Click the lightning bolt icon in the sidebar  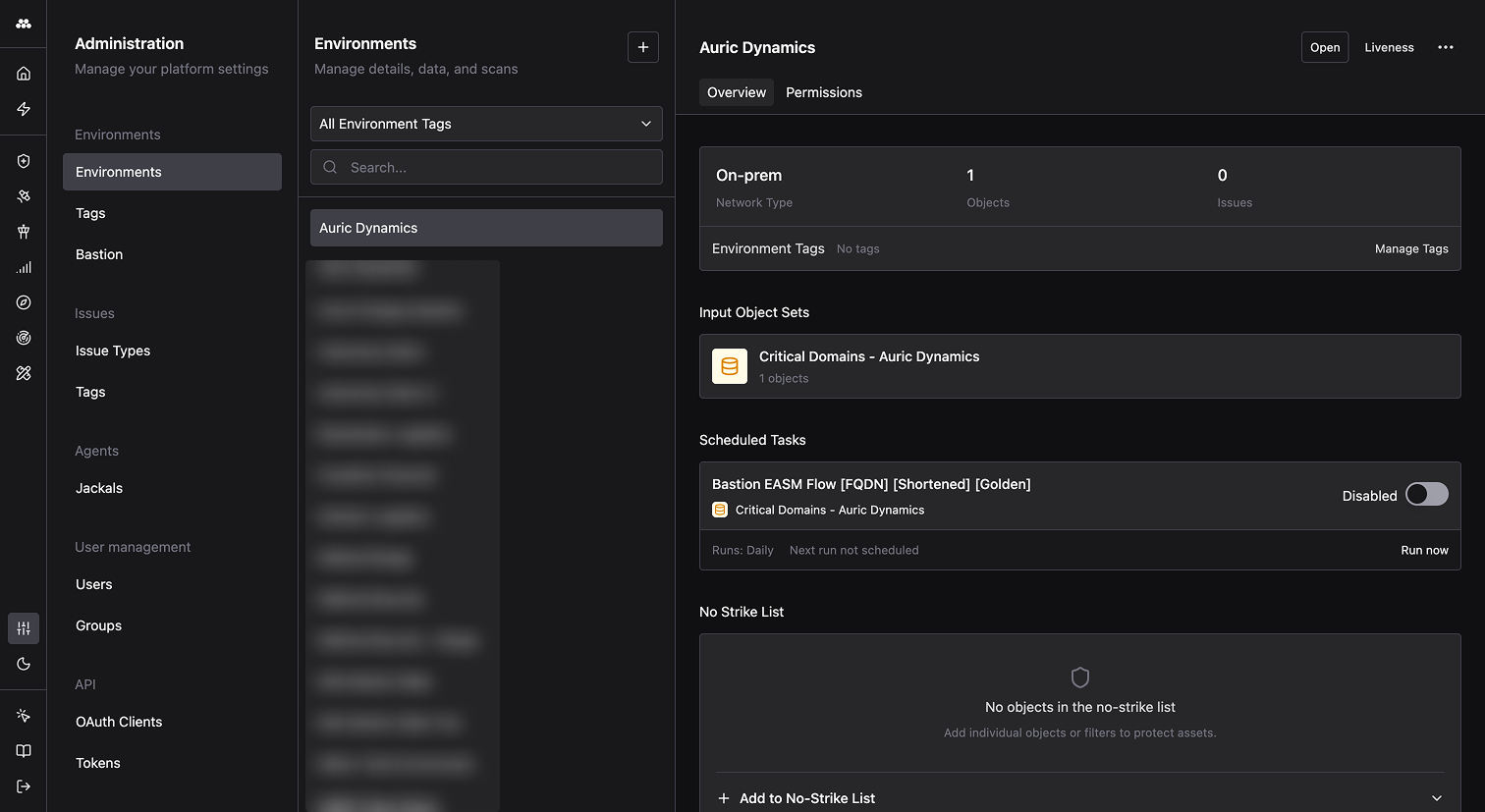(x=24, y=109)
